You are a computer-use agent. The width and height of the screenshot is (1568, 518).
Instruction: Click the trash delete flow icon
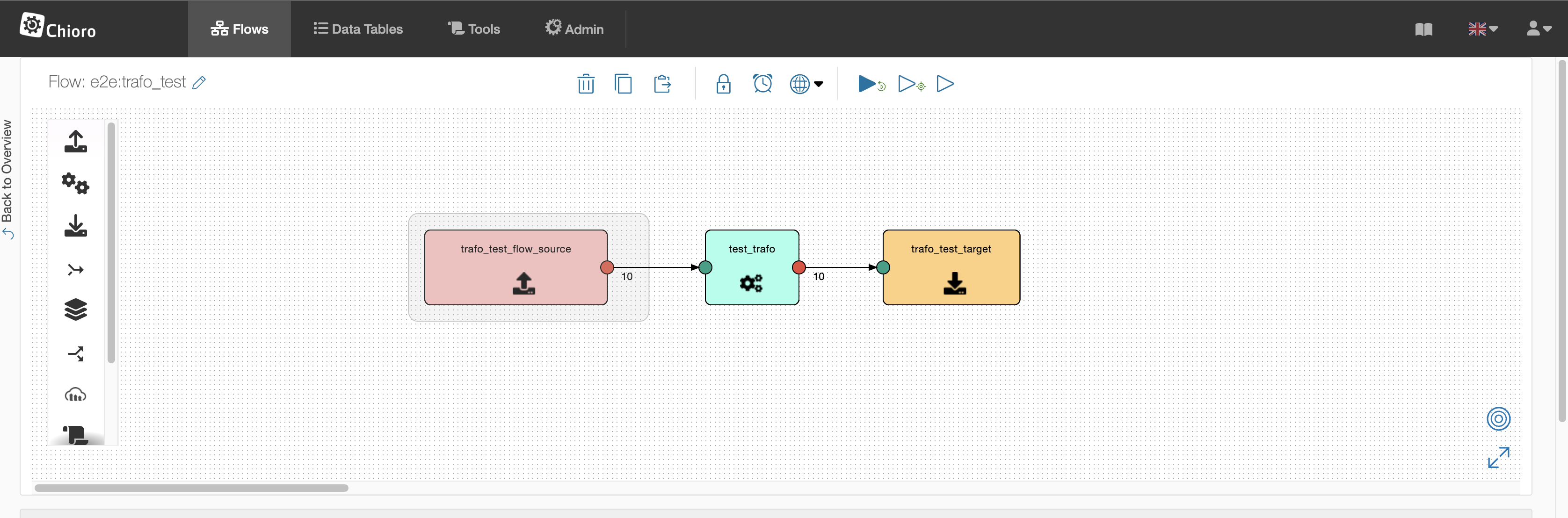point(586,83)
